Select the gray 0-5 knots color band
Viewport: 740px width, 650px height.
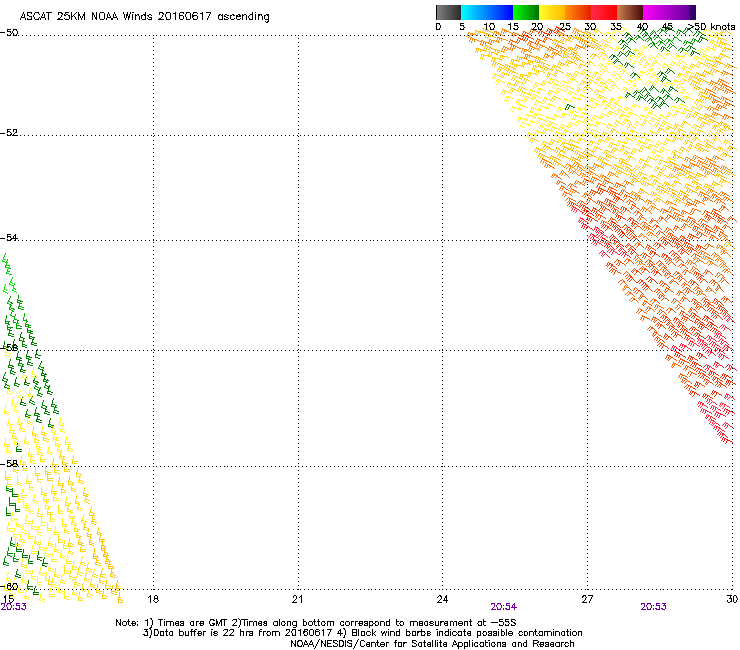point(448,12)
